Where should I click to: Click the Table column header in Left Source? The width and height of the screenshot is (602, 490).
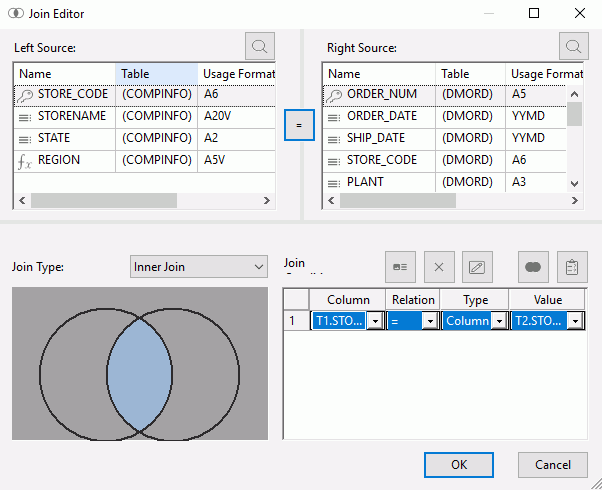[156, 74]
